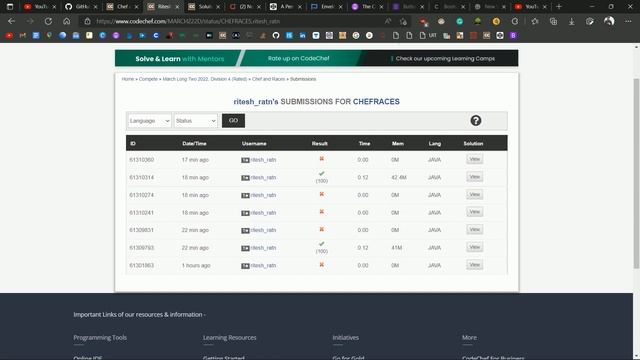Click the help question mark icon

coord(476,120)
